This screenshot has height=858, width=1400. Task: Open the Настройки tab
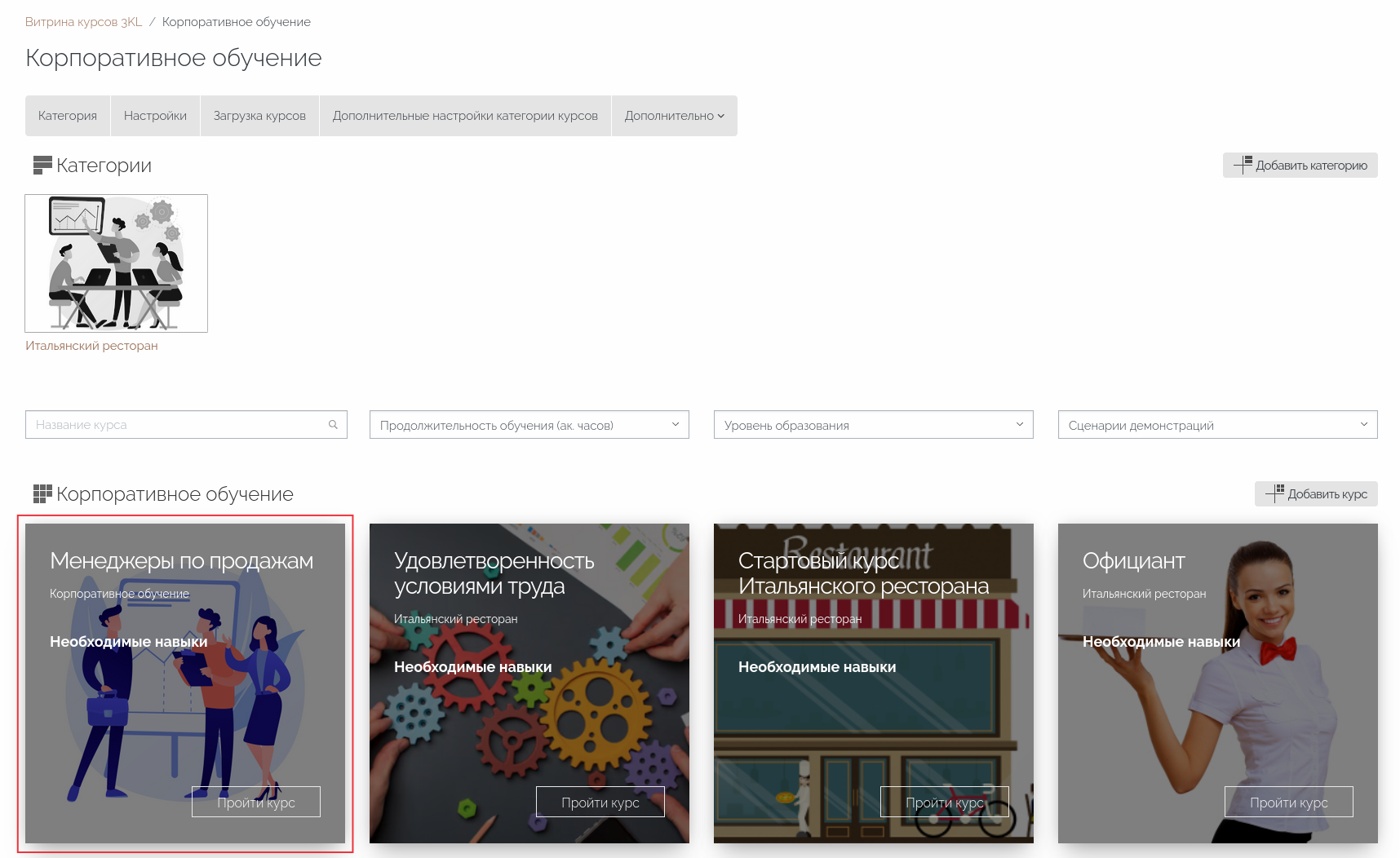(155, 116)
